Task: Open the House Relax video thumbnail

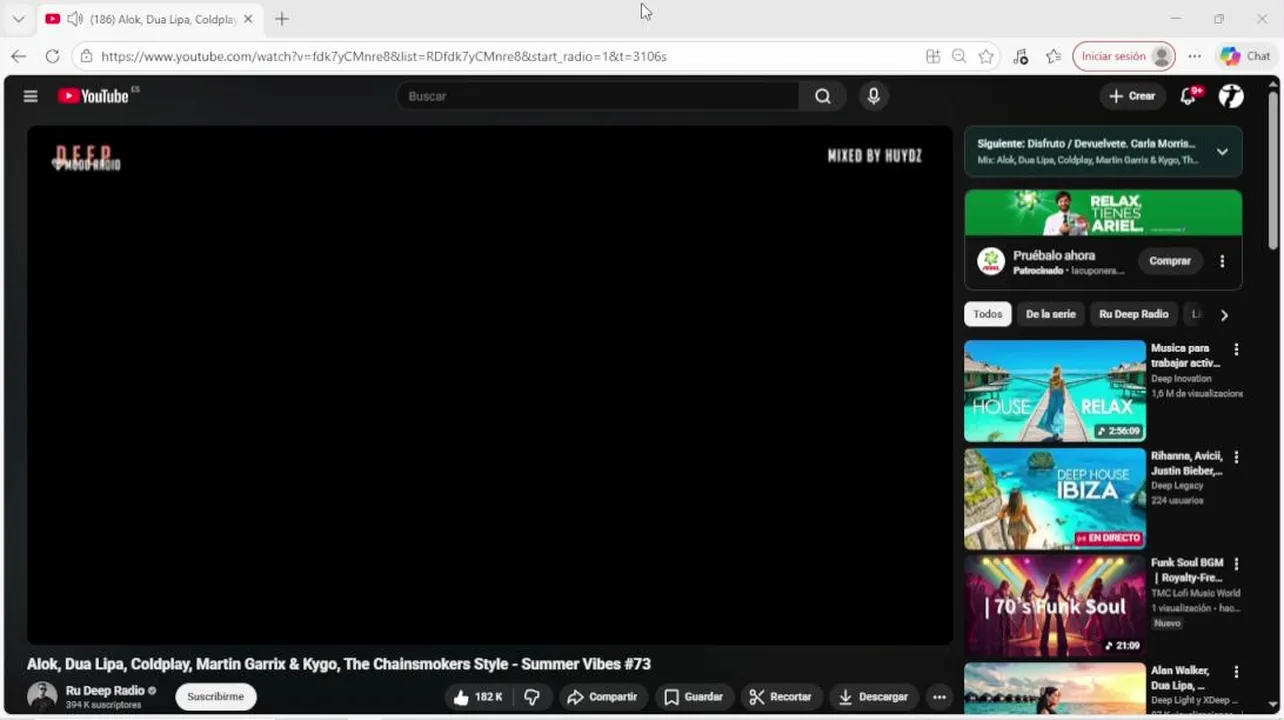Action: point(1055,391)
